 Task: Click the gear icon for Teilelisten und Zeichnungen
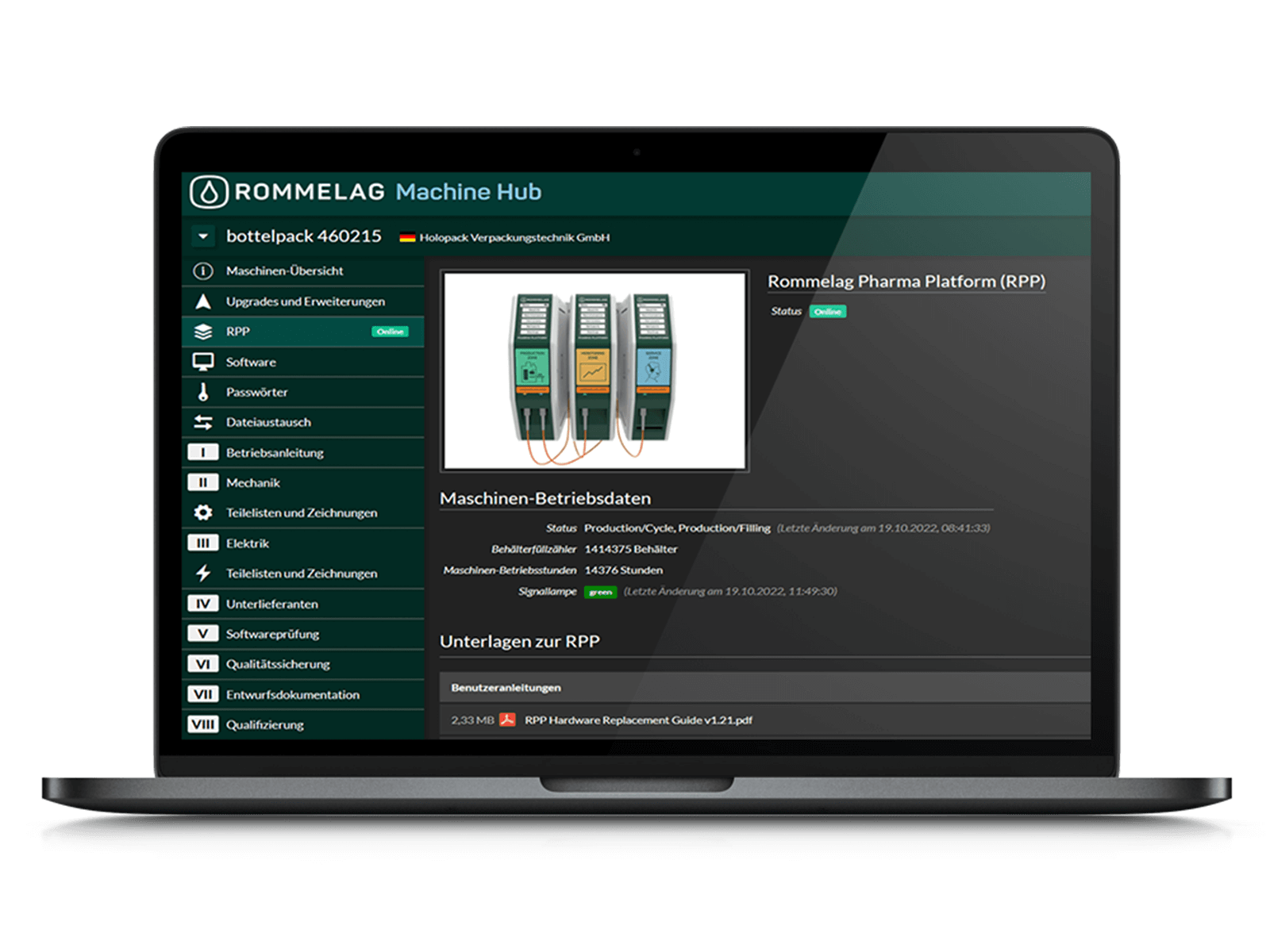(204, 513)
